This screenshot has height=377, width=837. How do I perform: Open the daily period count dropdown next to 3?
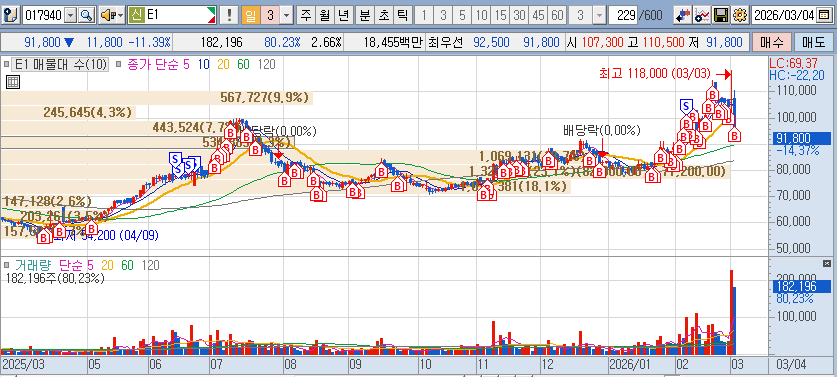[287, 15]
